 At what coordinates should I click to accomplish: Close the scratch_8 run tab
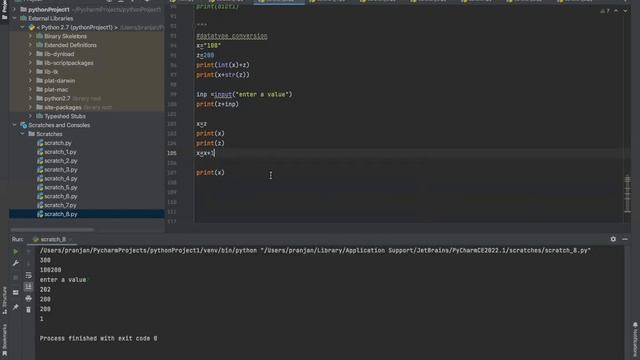pos(70,240)
